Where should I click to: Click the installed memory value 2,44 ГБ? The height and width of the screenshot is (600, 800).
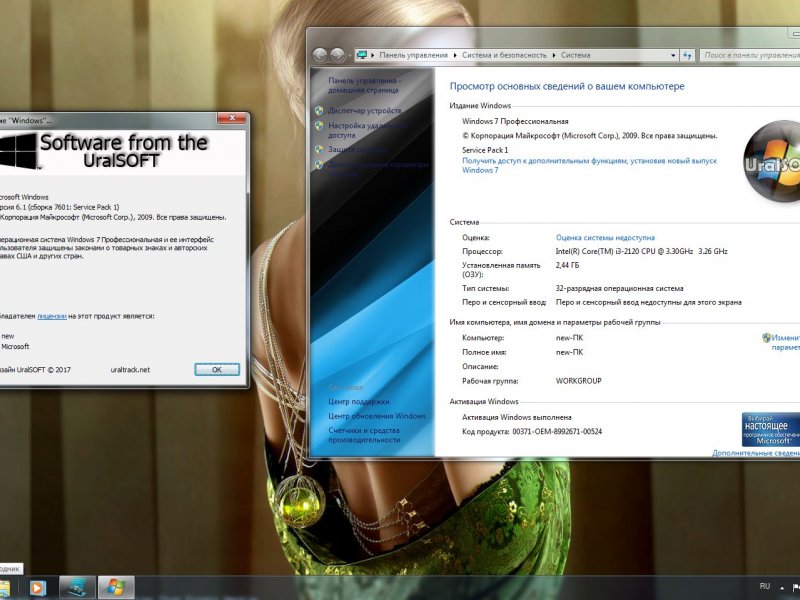coord(567,265)
